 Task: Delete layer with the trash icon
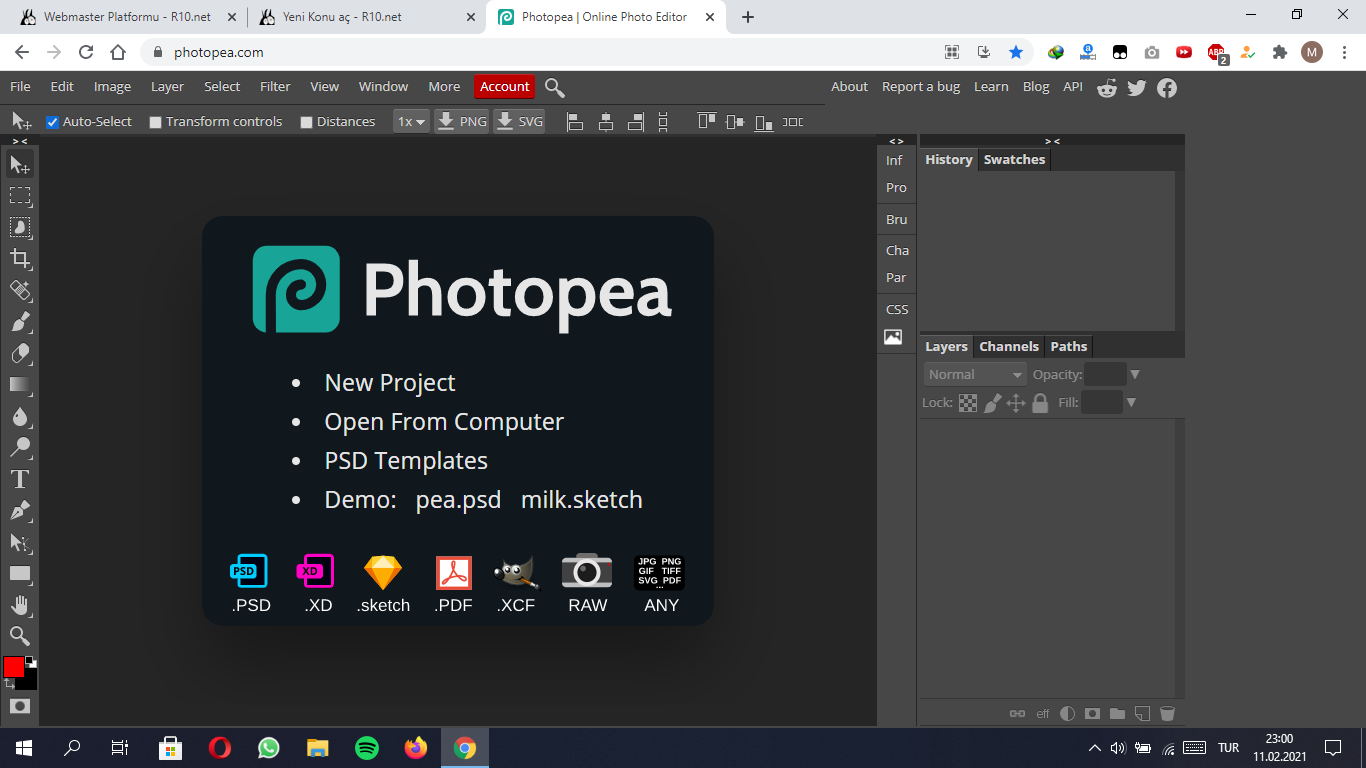pyautogui.click(x=1167, y=714)
